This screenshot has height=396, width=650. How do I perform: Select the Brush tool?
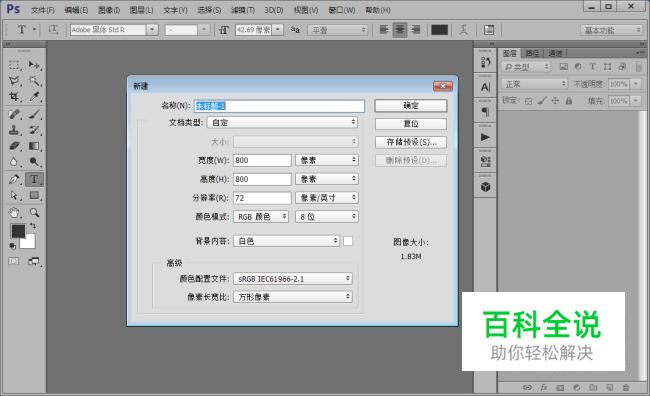34,114
